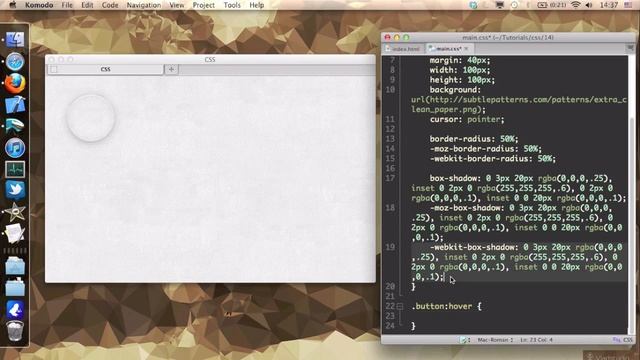
Task: Add a new browser tab with plus button
Action: [x=171, y=69]
